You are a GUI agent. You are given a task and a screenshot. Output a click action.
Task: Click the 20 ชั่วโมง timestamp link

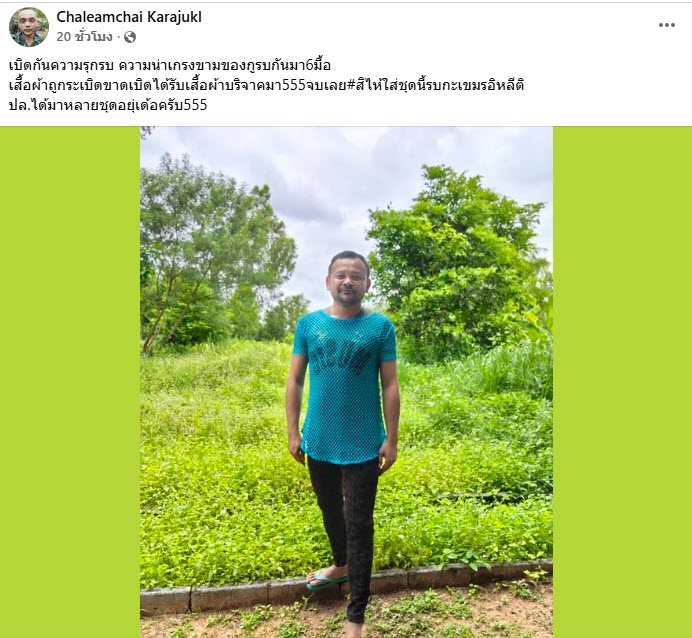84,37
